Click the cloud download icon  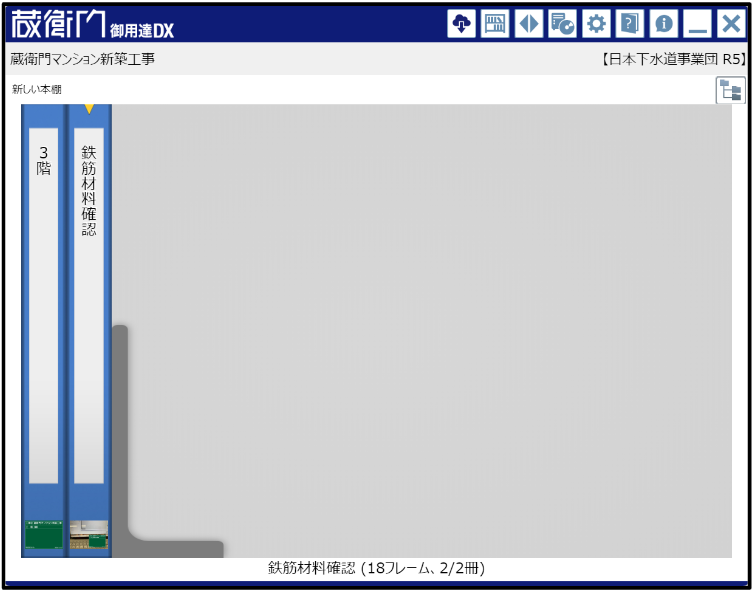click(461, 24)
